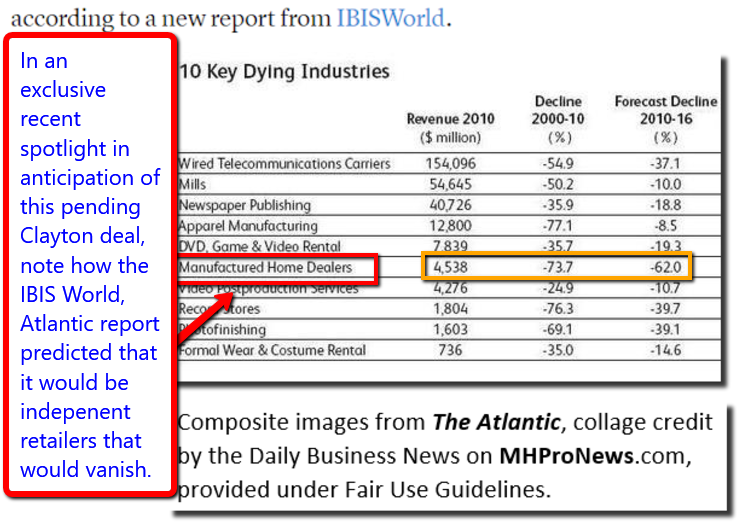Click the -73.7 decline value
The width and height of the screenshot is (746, 532).
coord(558,267)
